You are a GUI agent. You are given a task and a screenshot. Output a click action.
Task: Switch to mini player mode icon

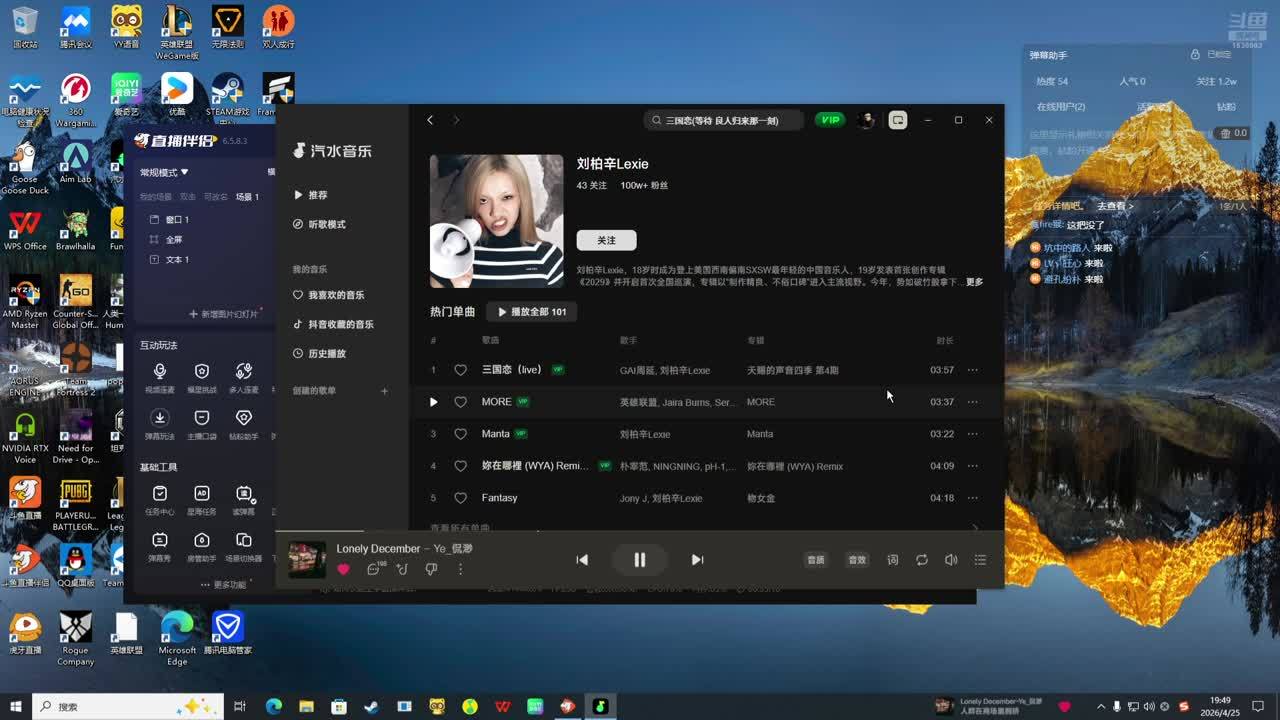coord(898,120)
